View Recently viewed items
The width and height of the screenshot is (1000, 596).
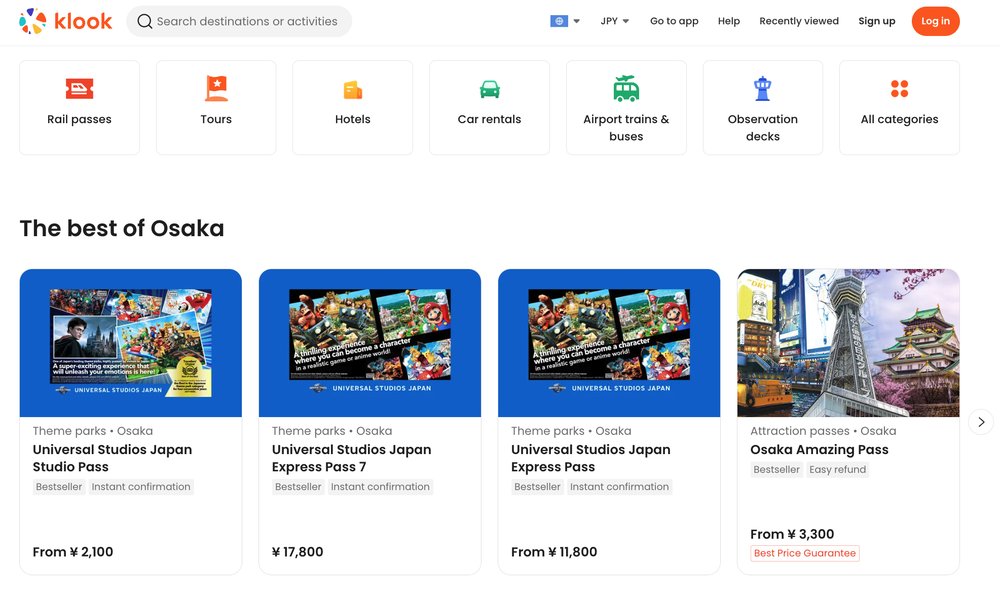(x=798, y=20)
